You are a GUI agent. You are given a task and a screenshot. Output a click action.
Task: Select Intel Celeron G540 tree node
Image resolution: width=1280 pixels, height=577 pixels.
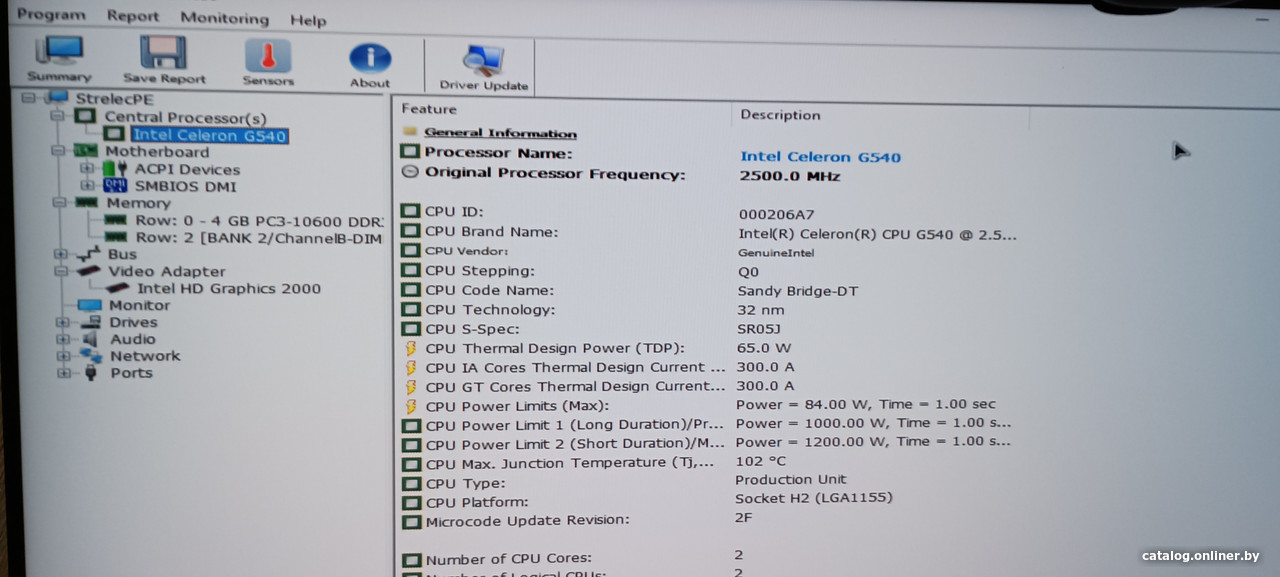point(209,136)
